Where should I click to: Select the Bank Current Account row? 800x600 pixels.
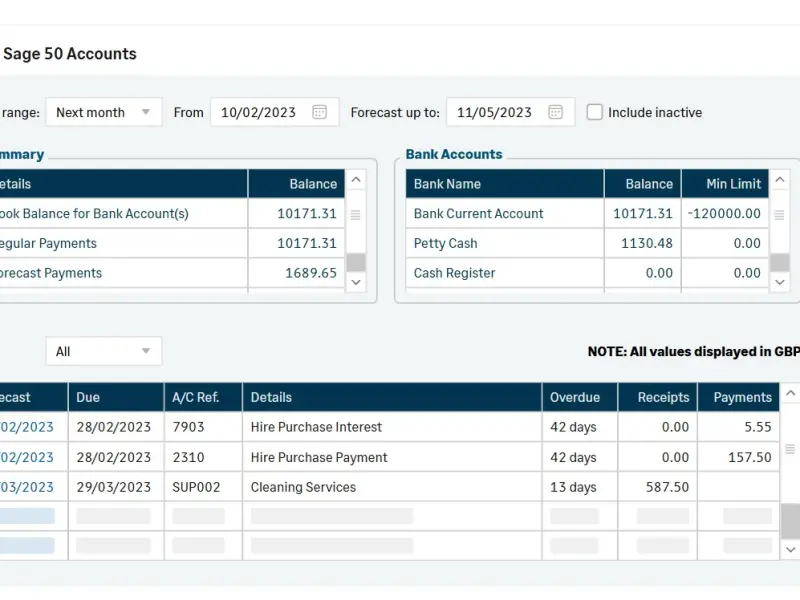point(479,213)
